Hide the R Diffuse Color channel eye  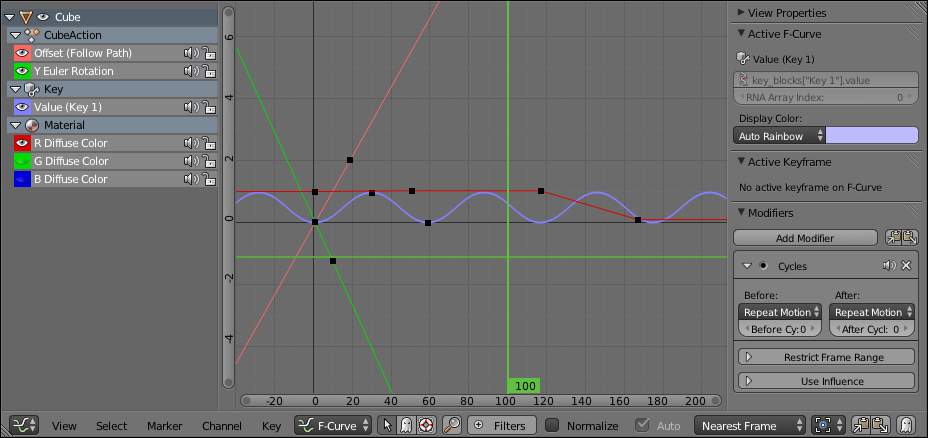tap(22, 143)
